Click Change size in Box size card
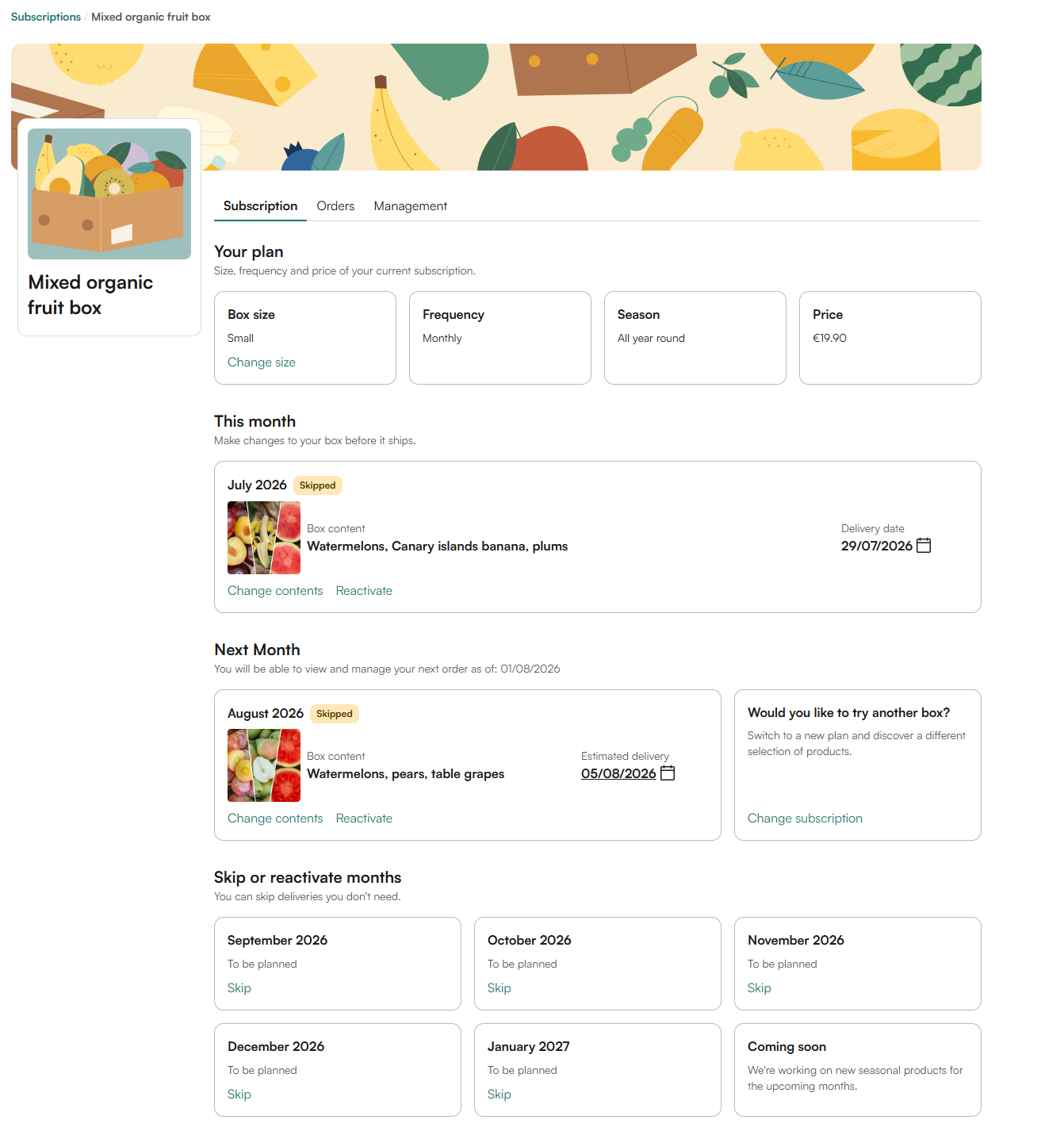1064x1135 pixels. tap(262, 362)
